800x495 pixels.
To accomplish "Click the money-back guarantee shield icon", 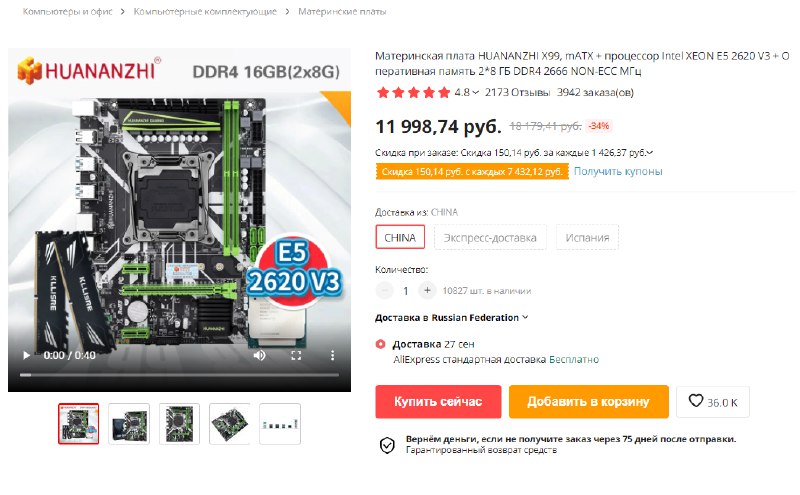I will coord(387,445).
